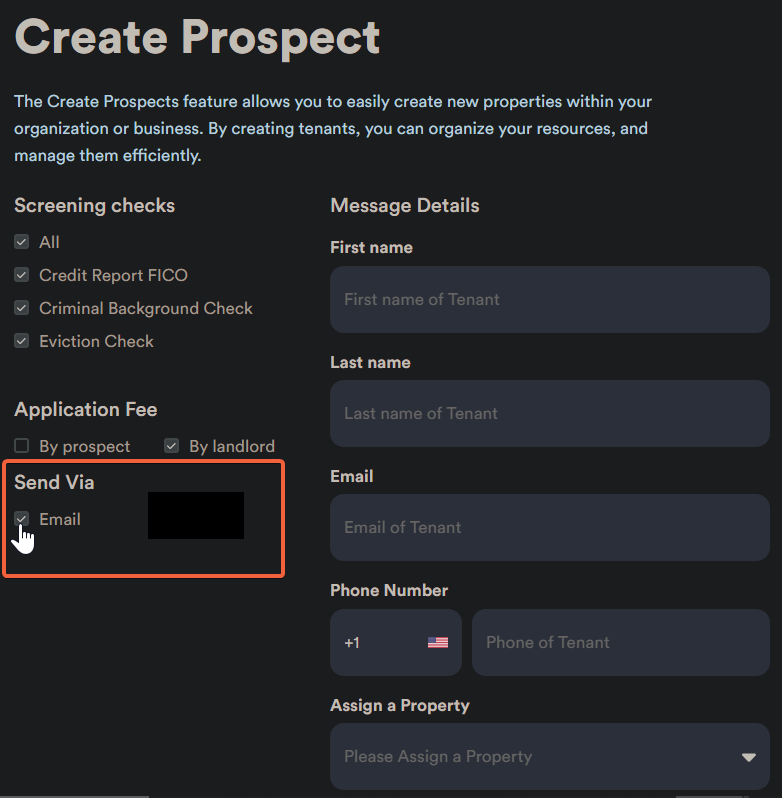Open the +1 country code selector
Viewport: 782px width, 798px height.
[396, 642]
